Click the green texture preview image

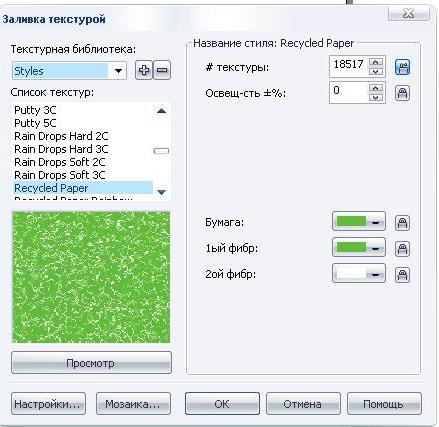(x=91, y=277)
